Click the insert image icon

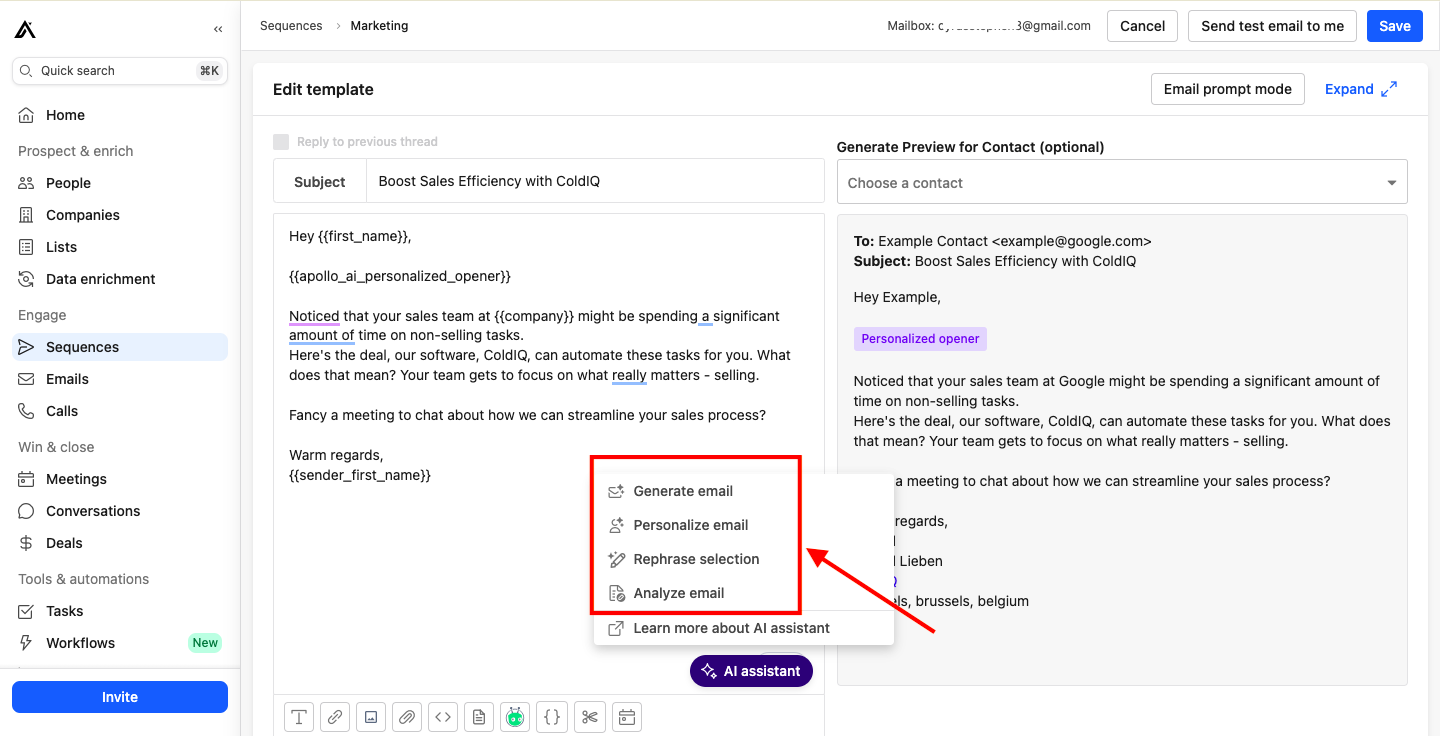pyautogui.click(x=371, y=717)
